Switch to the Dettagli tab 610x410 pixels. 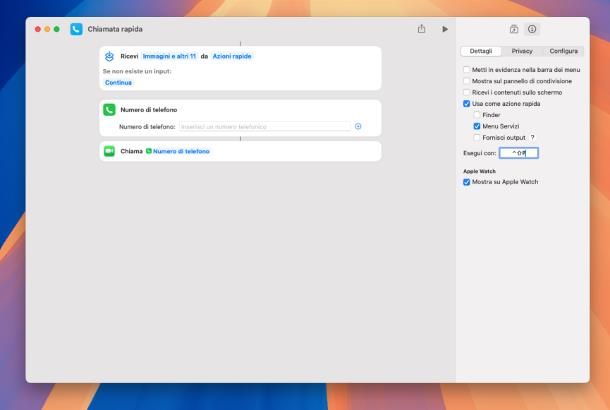480,51
